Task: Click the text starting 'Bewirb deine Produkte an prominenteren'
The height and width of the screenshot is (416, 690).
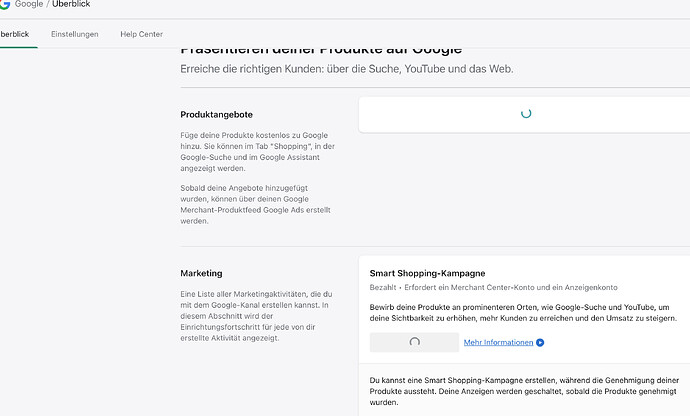Action: (x=523, y=313)
